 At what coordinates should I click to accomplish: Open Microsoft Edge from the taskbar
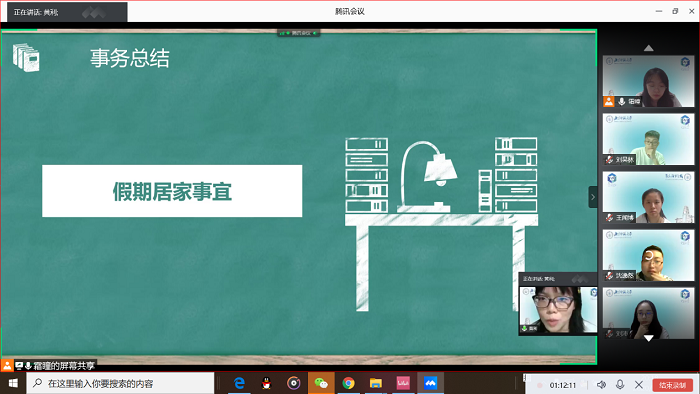tap(239, 383)
